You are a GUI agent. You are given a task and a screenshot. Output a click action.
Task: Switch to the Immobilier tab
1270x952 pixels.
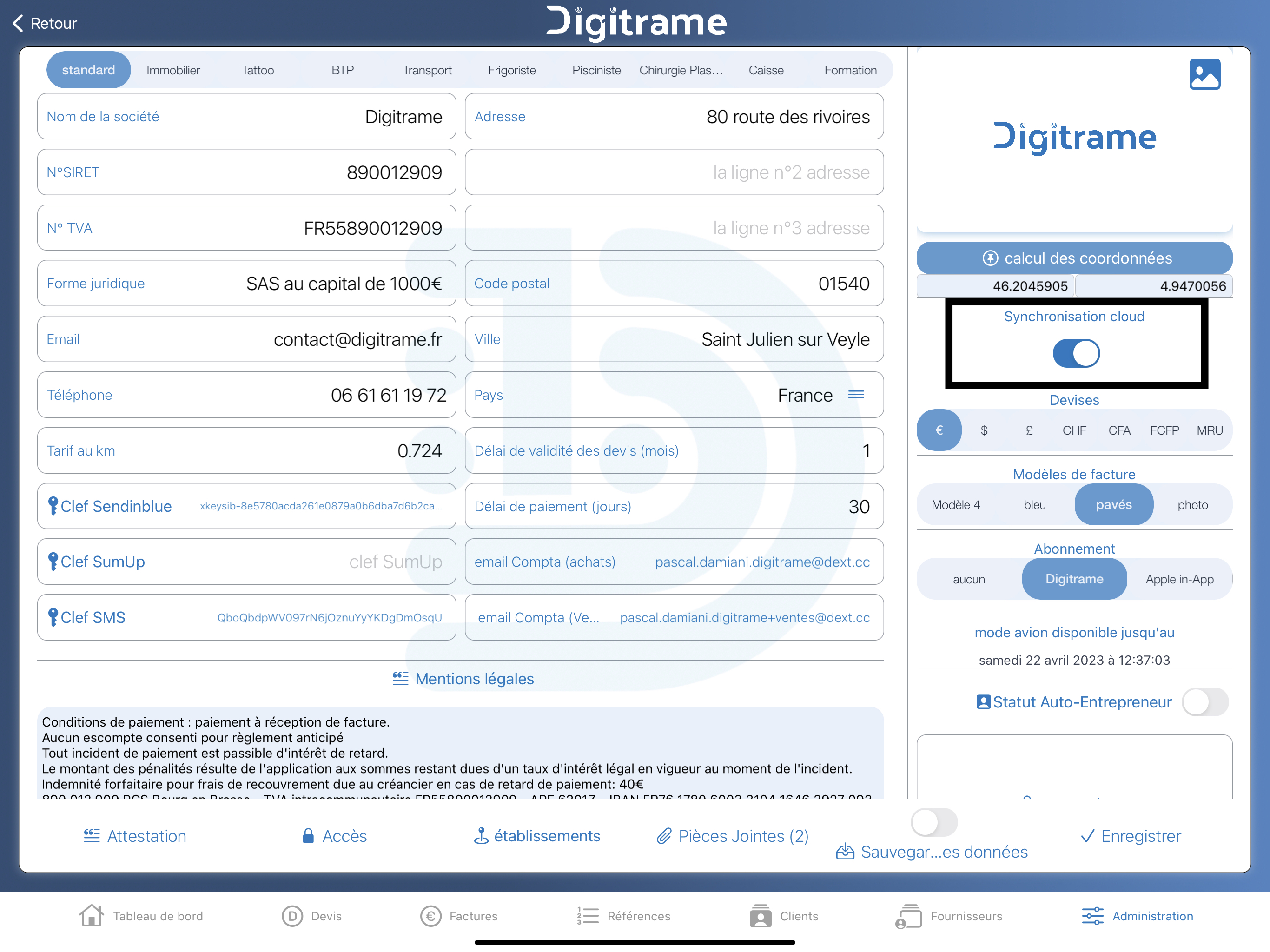click(x=173, y=70)
